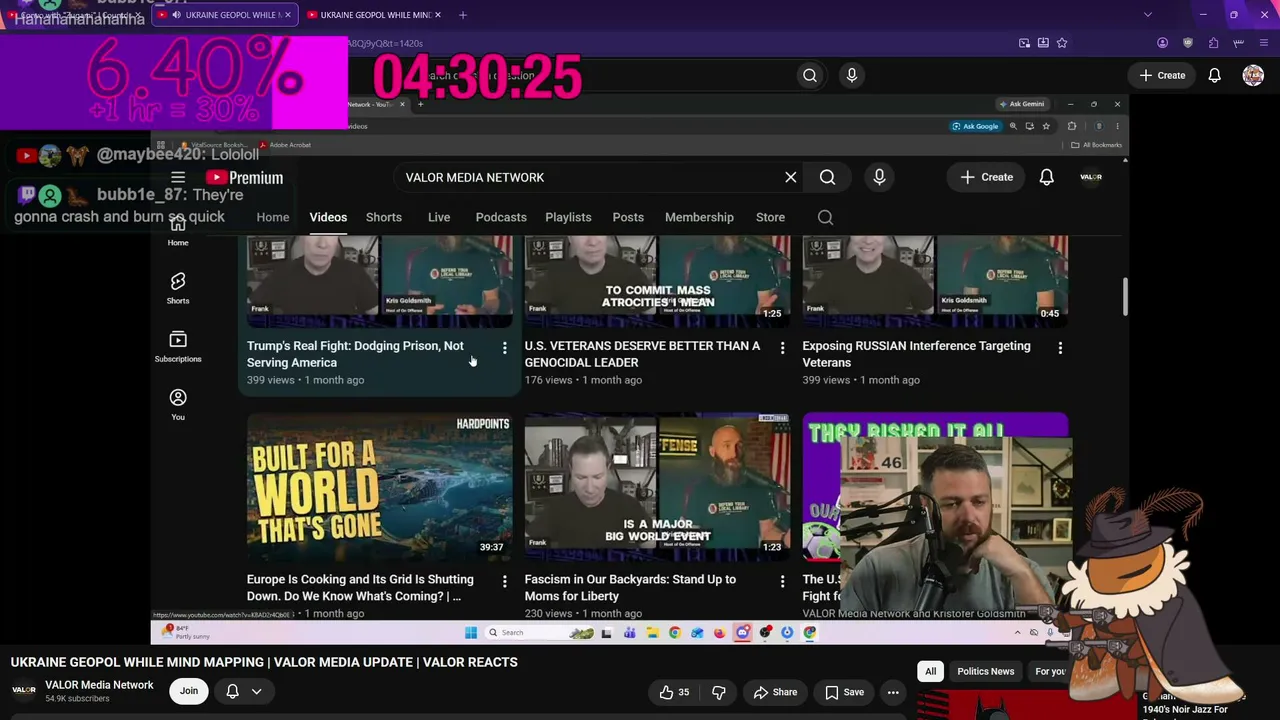Switch to the channel Live tab

pyautogui.click(x=439, y=217)
